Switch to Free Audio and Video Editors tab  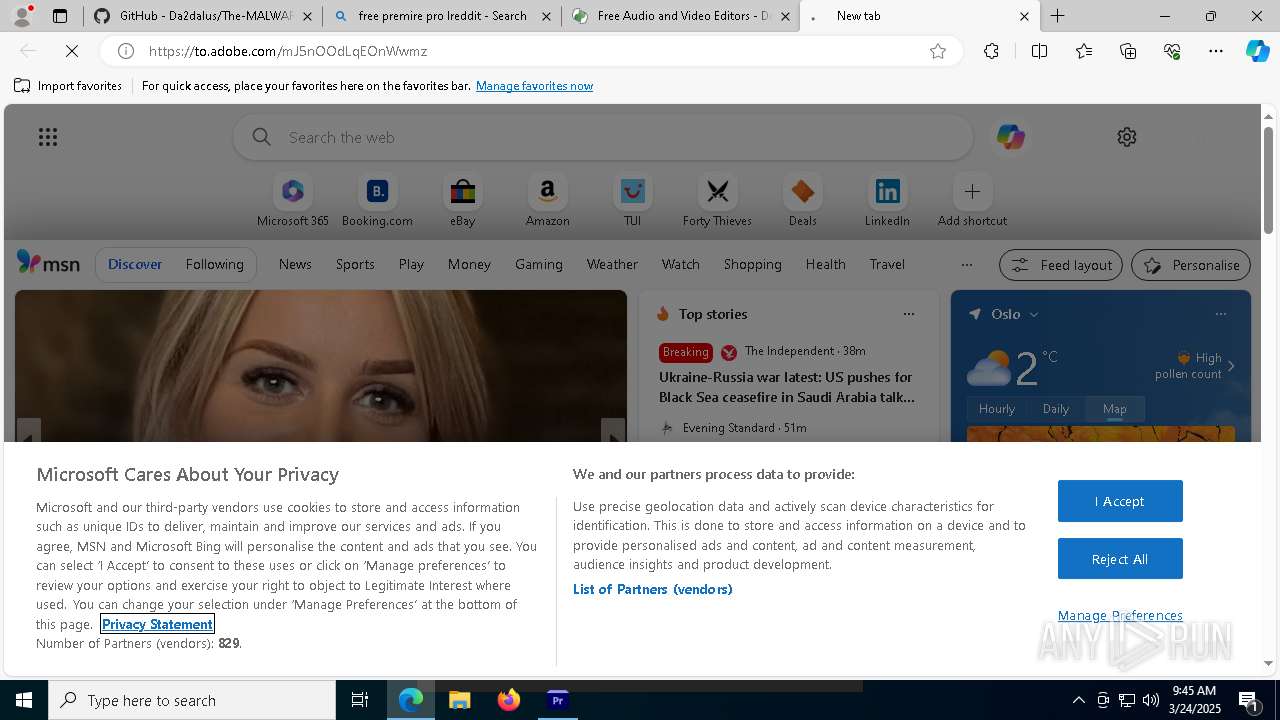(682, 16)
